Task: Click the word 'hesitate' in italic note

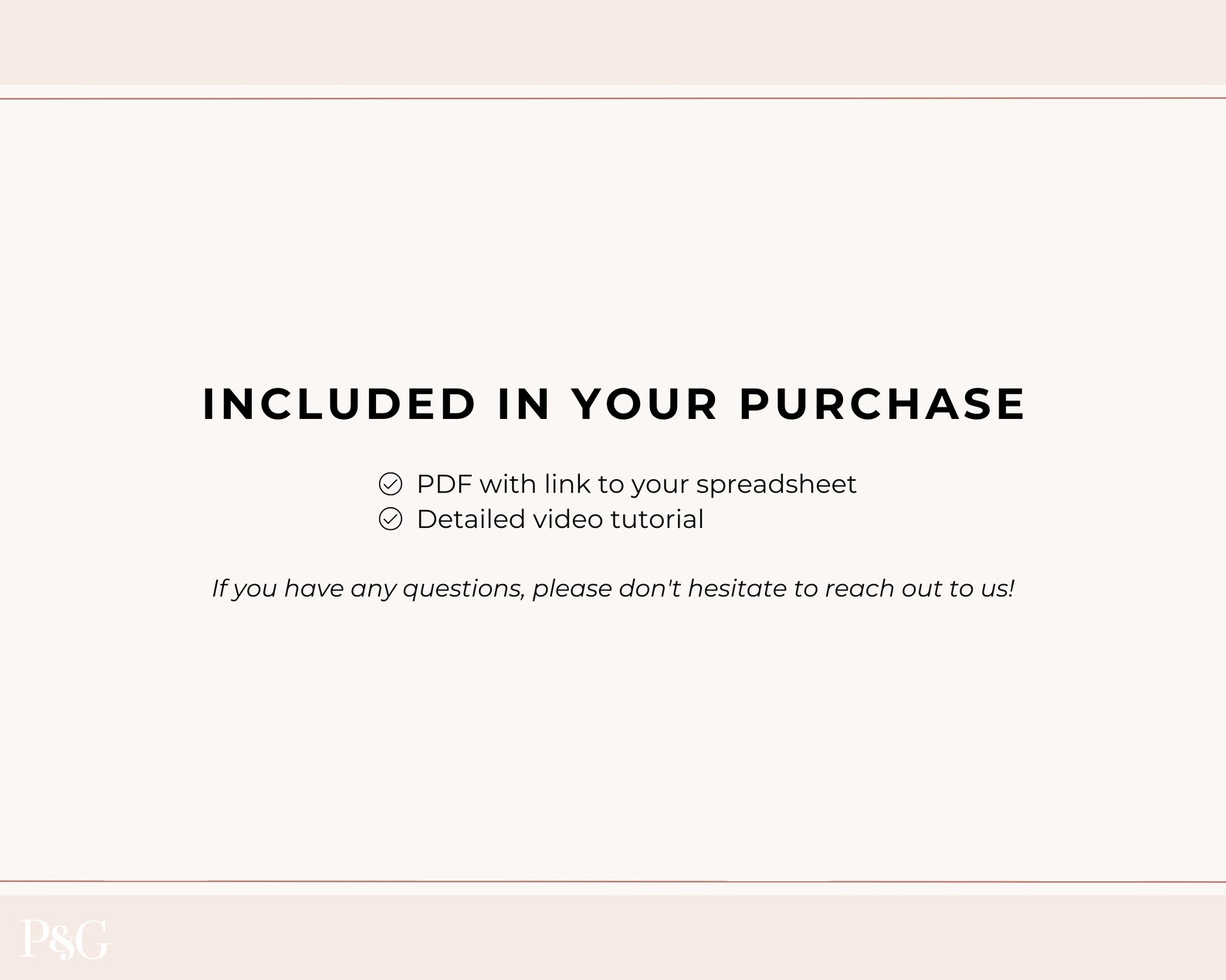Action: point(737,589)
